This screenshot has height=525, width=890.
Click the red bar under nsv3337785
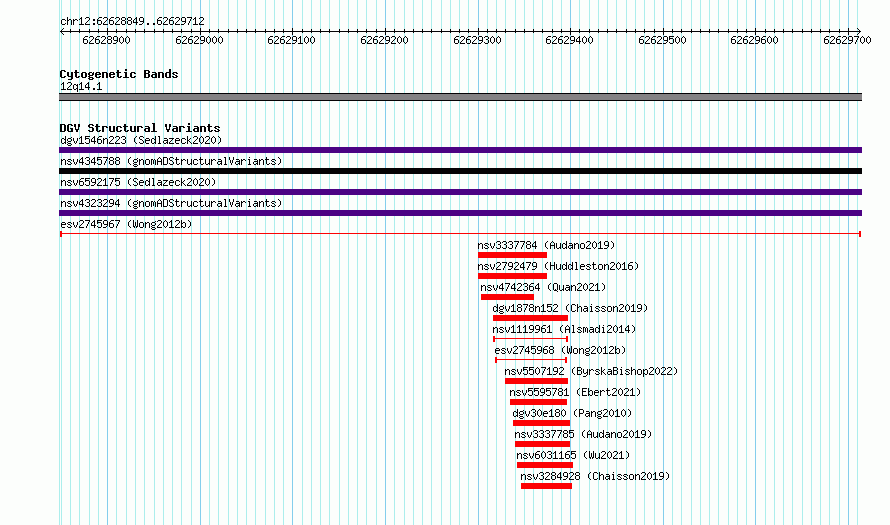click(543, 444)
